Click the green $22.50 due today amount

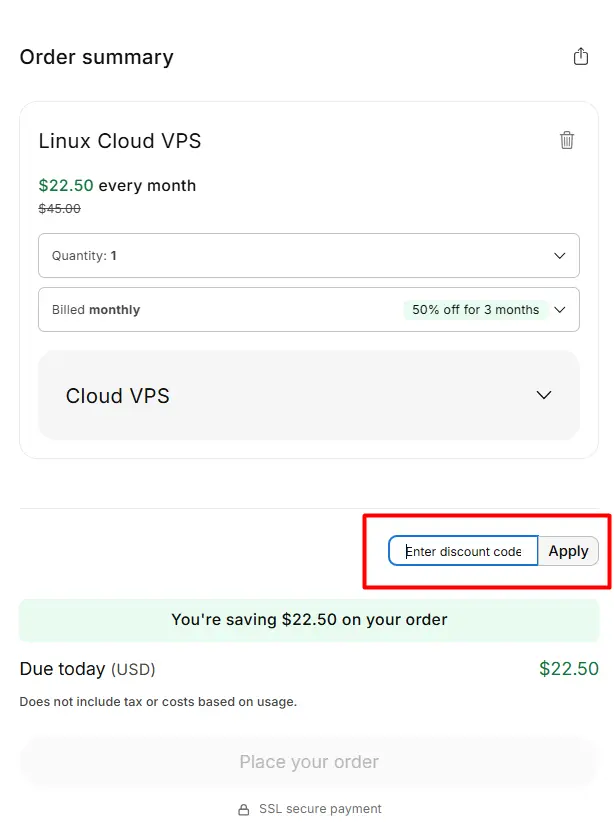[568, 669]
